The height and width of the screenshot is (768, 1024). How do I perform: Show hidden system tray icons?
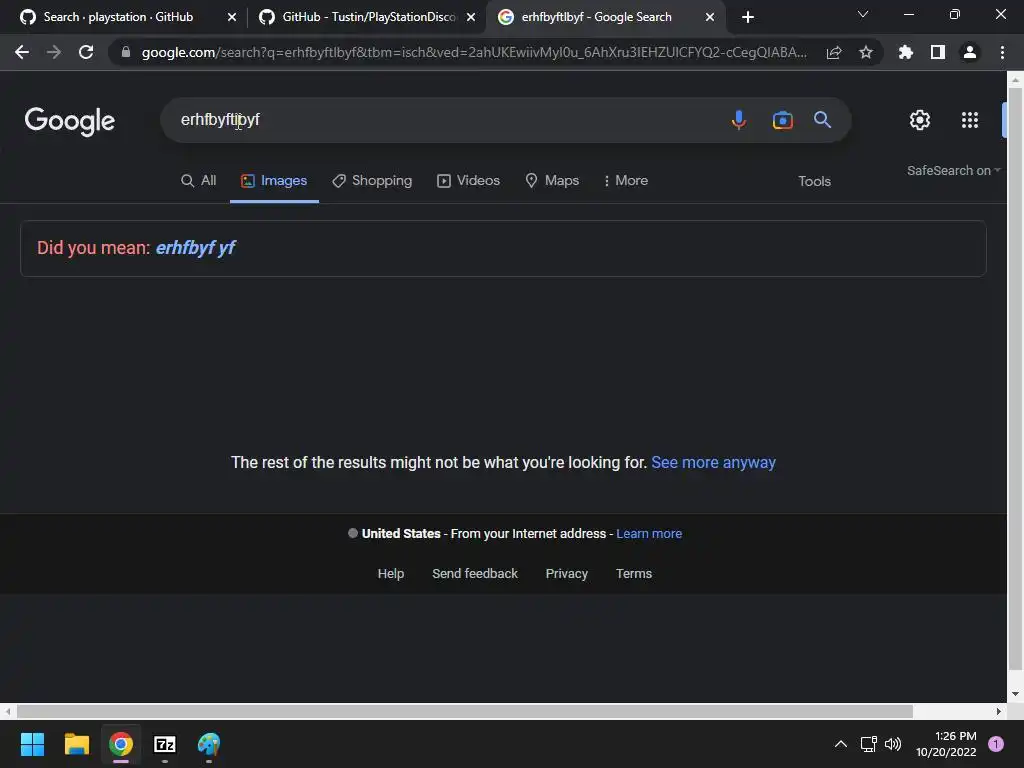pos(841,744)
